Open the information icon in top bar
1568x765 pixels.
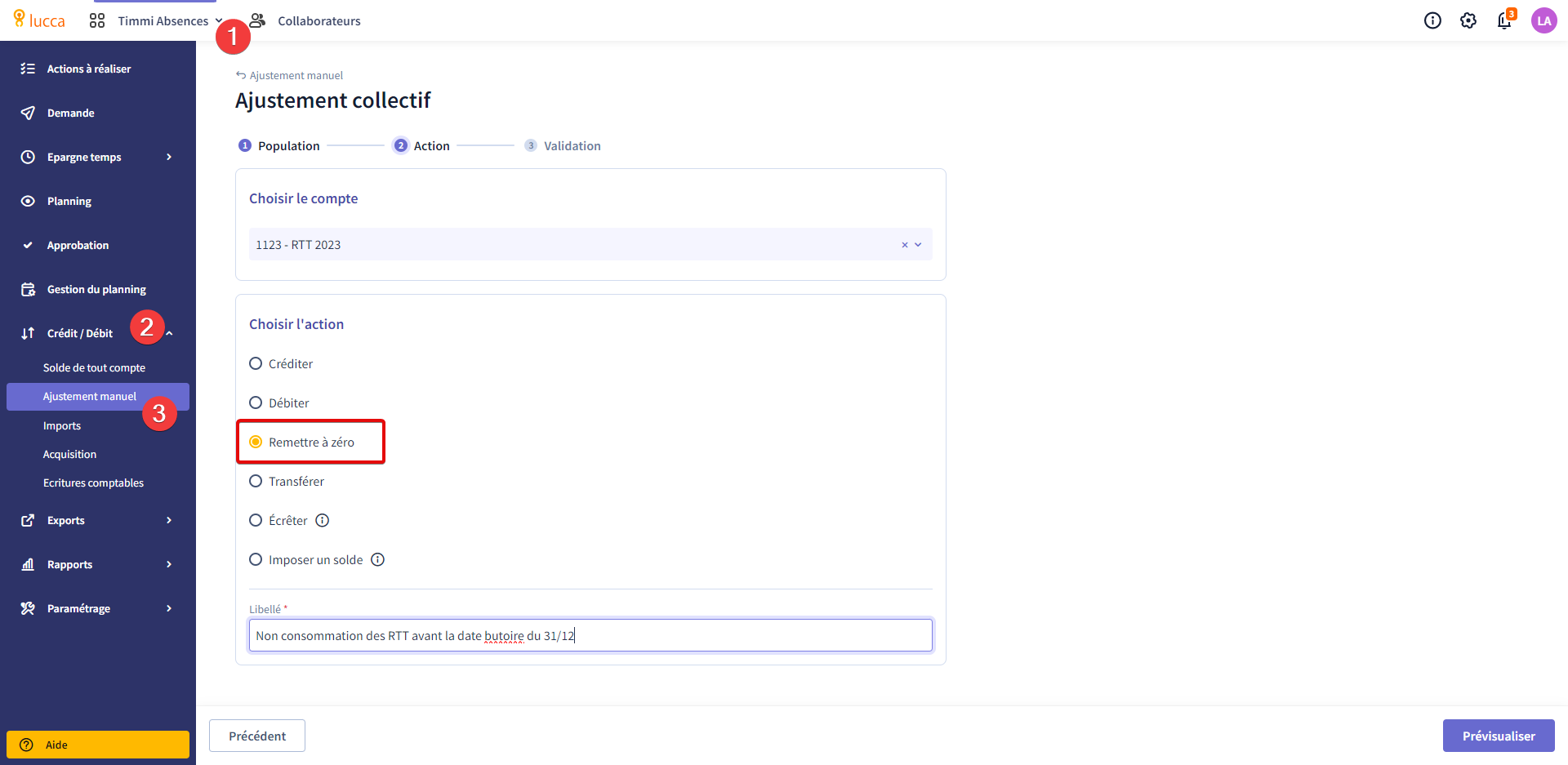[x=1432, y=20]
